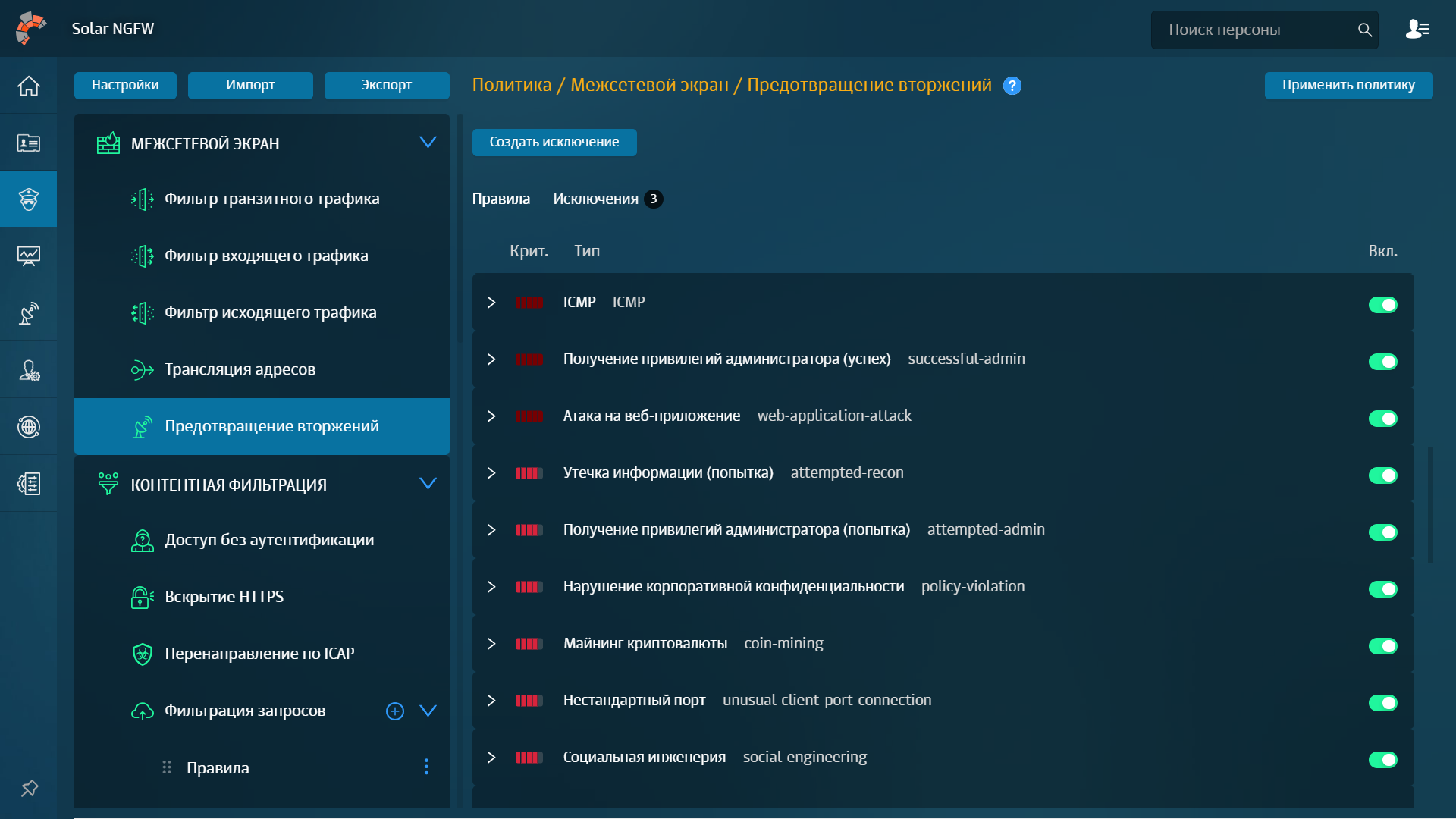Toggle off the coin-mining rule
The width and height of the screenshot is (1456, 819).
pyautogui.click(x=1382, y=646)
